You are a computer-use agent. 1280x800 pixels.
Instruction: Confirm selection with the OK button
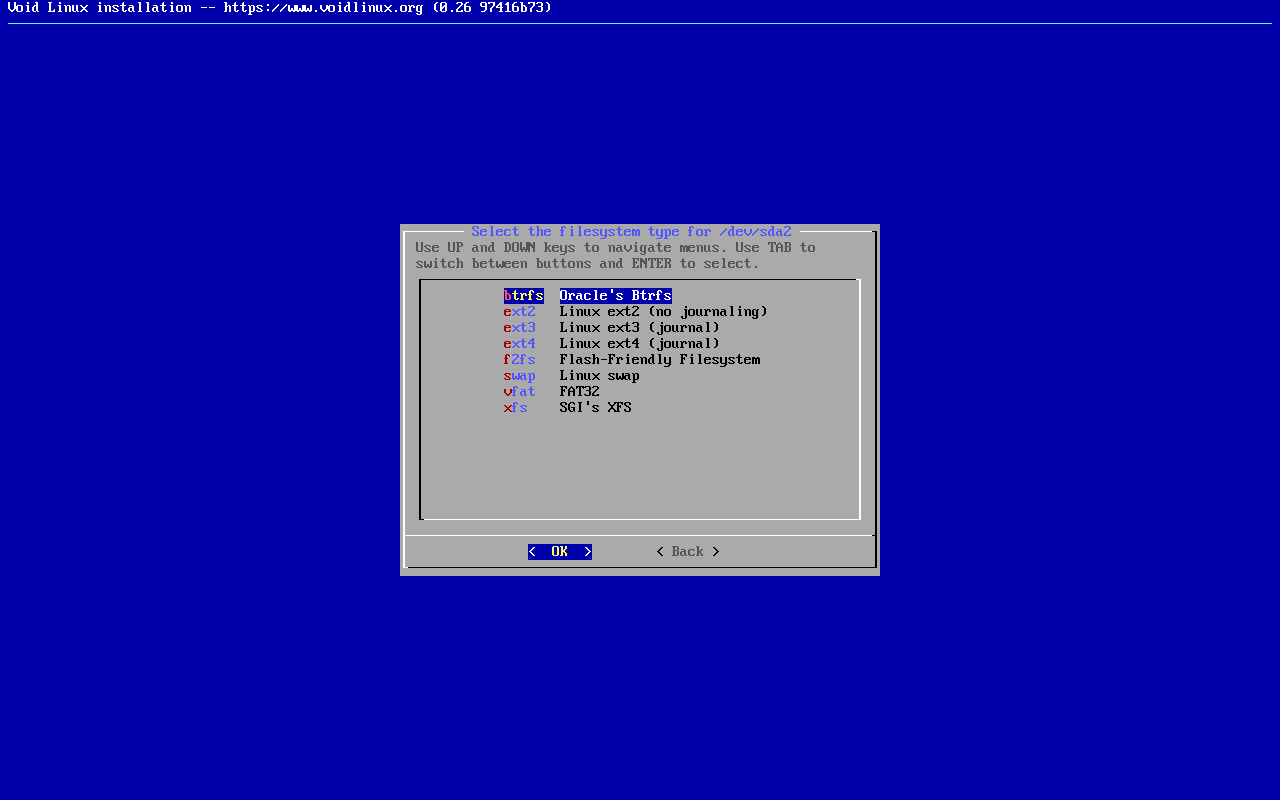pyautogui.click(x=559, y=552)
